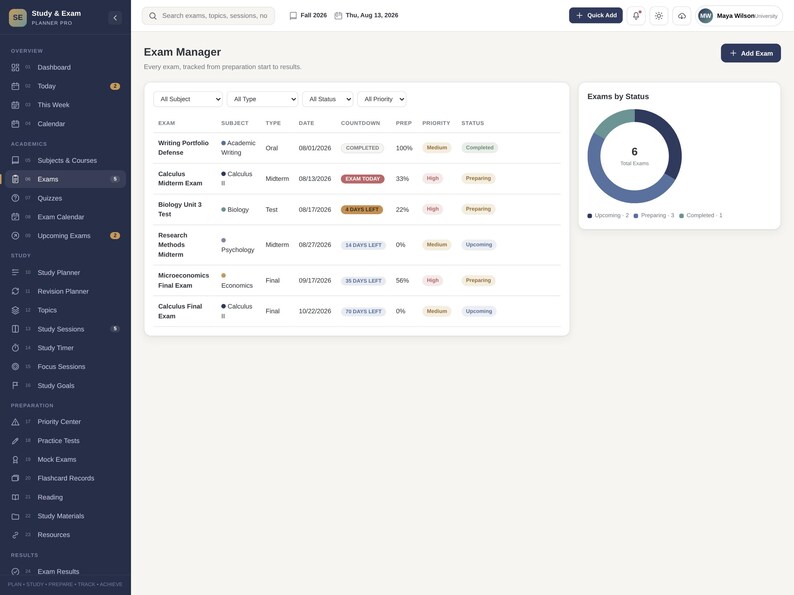Select Dashboard menu item label
This screenshot has height=595, width=794.
pyautogui.click(x=54, y=67)
